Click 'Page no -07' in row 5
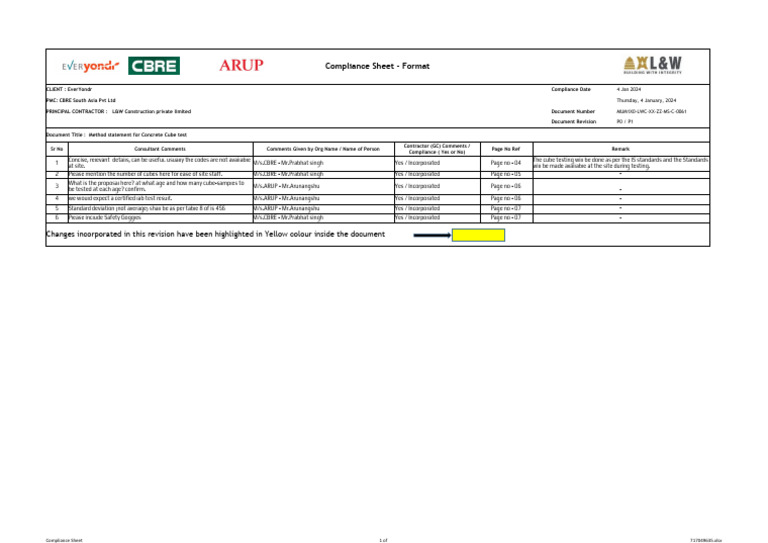Viewport: 768px width, 543px height. pos(506,208)
